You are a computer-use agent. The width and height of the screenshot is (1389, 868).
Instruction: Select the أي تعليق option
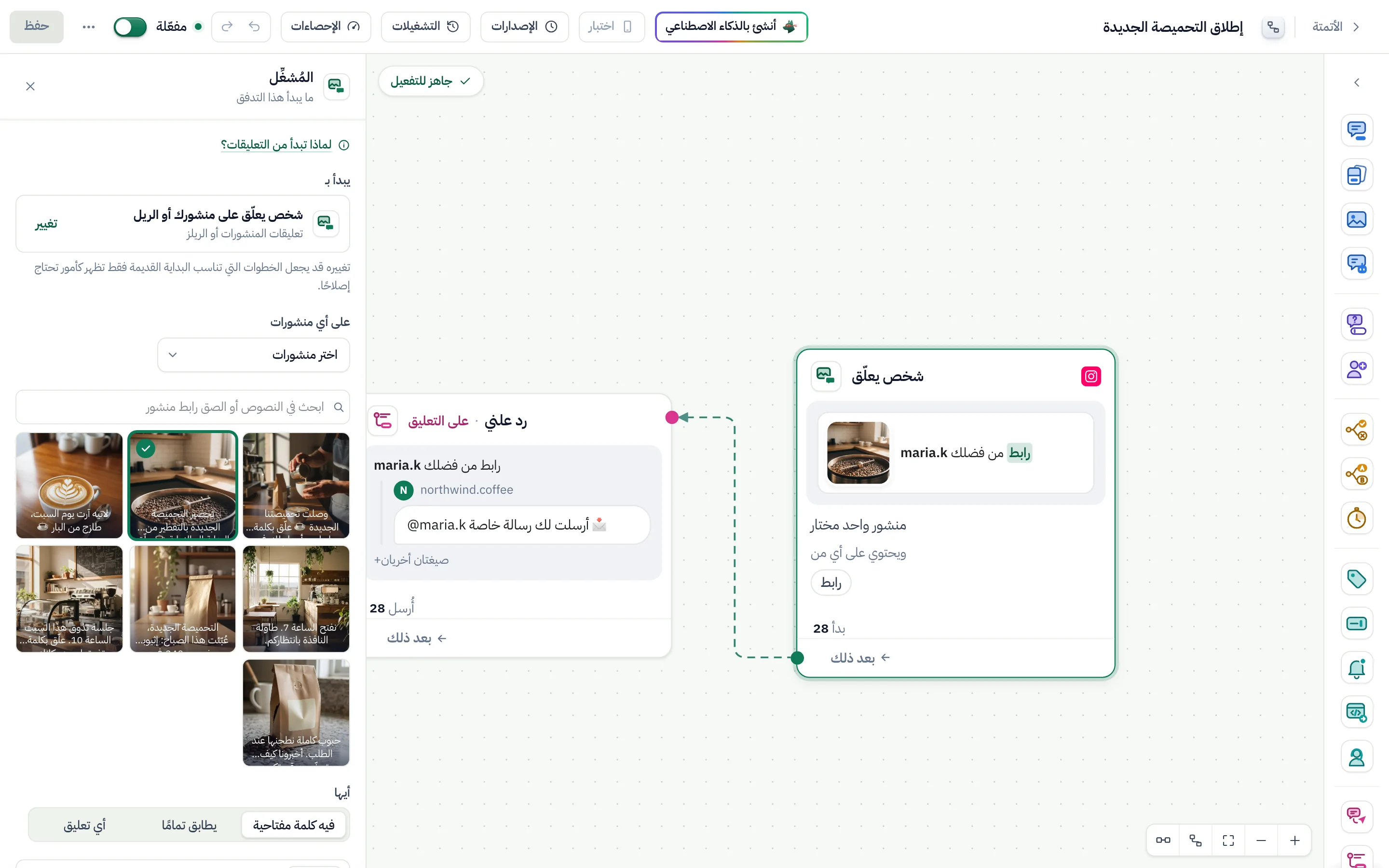pyautogui.click(x=84, y=825)
